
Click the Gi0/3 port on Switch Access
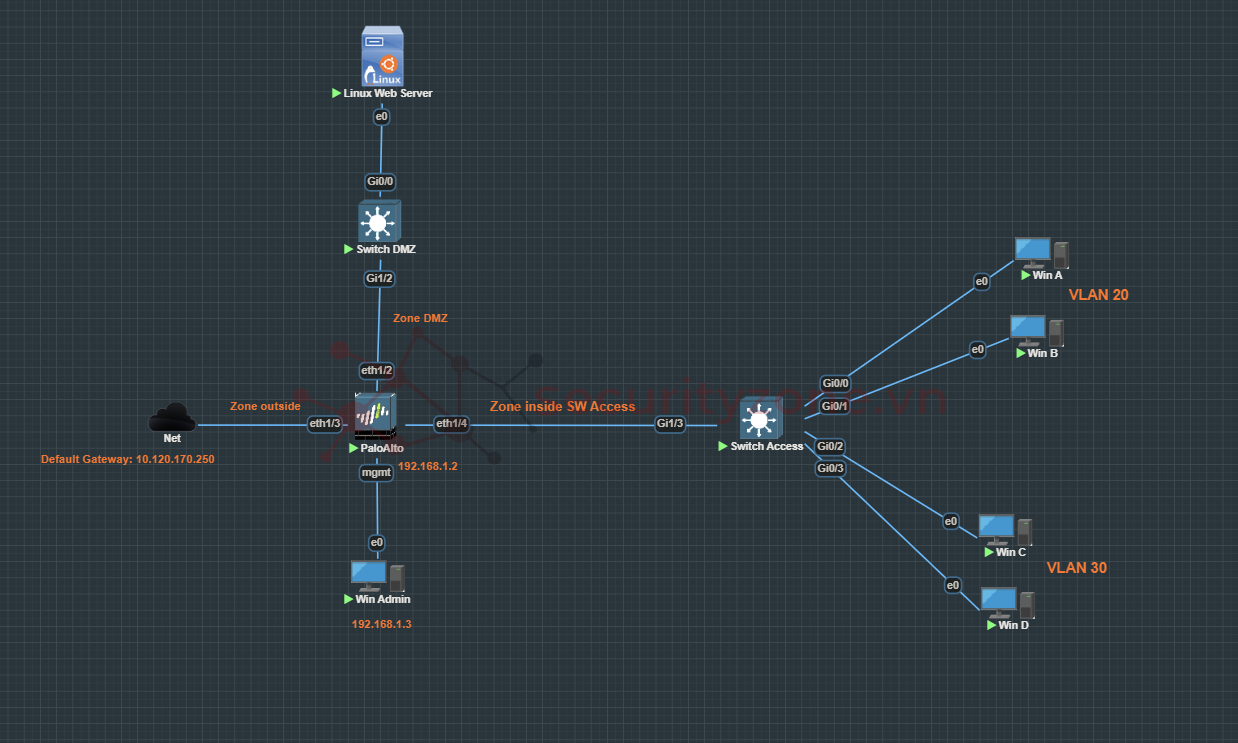pyautogui.click(x=830, y=468)
